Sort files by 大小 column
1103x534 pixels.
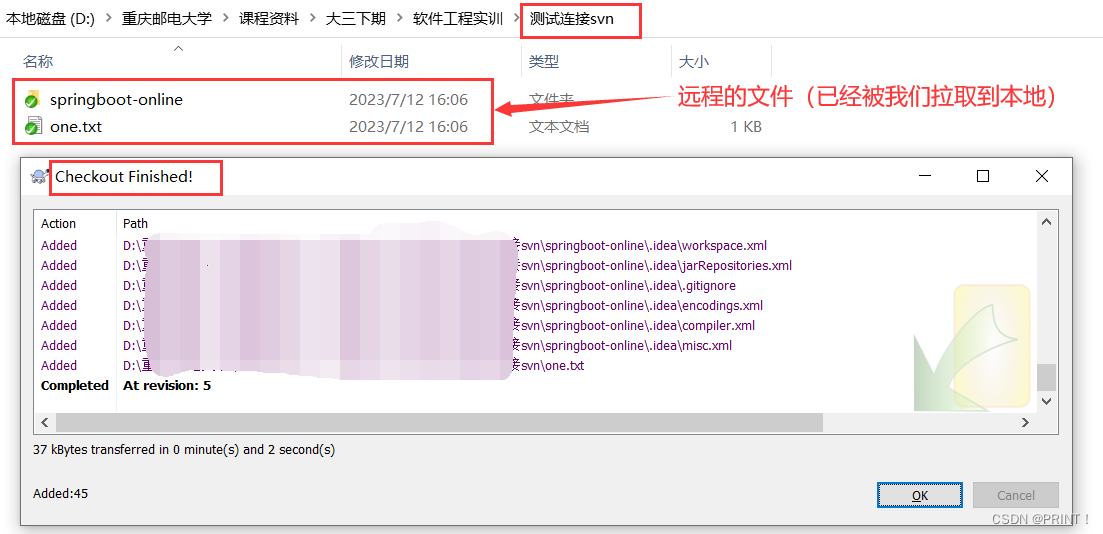coord(694,61)
